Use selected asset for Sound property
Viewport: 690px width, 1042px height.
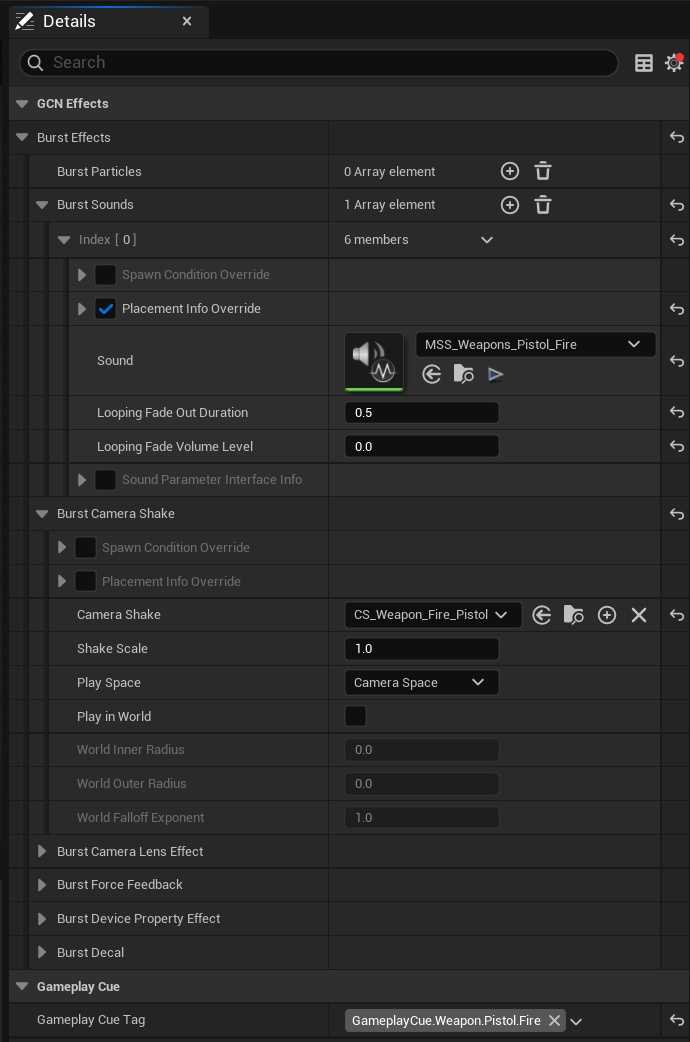pyautogui.click(x=432, y=374)
